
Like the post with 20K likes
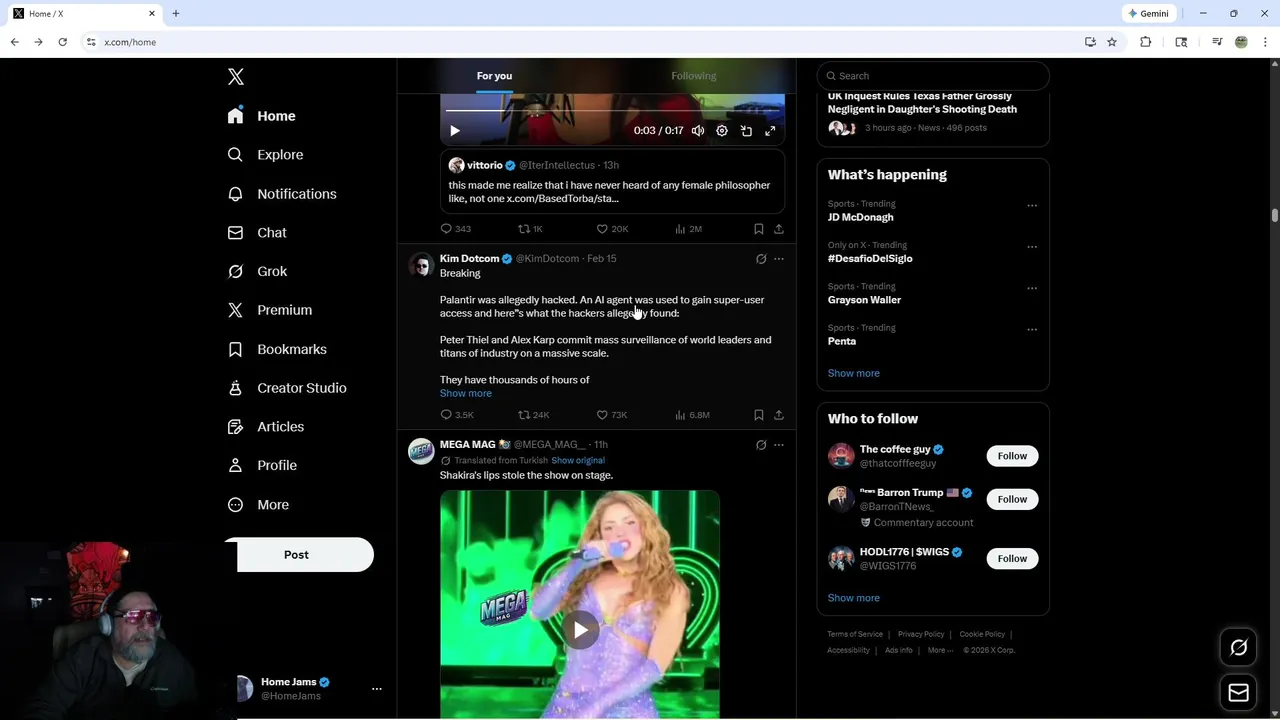611,229
